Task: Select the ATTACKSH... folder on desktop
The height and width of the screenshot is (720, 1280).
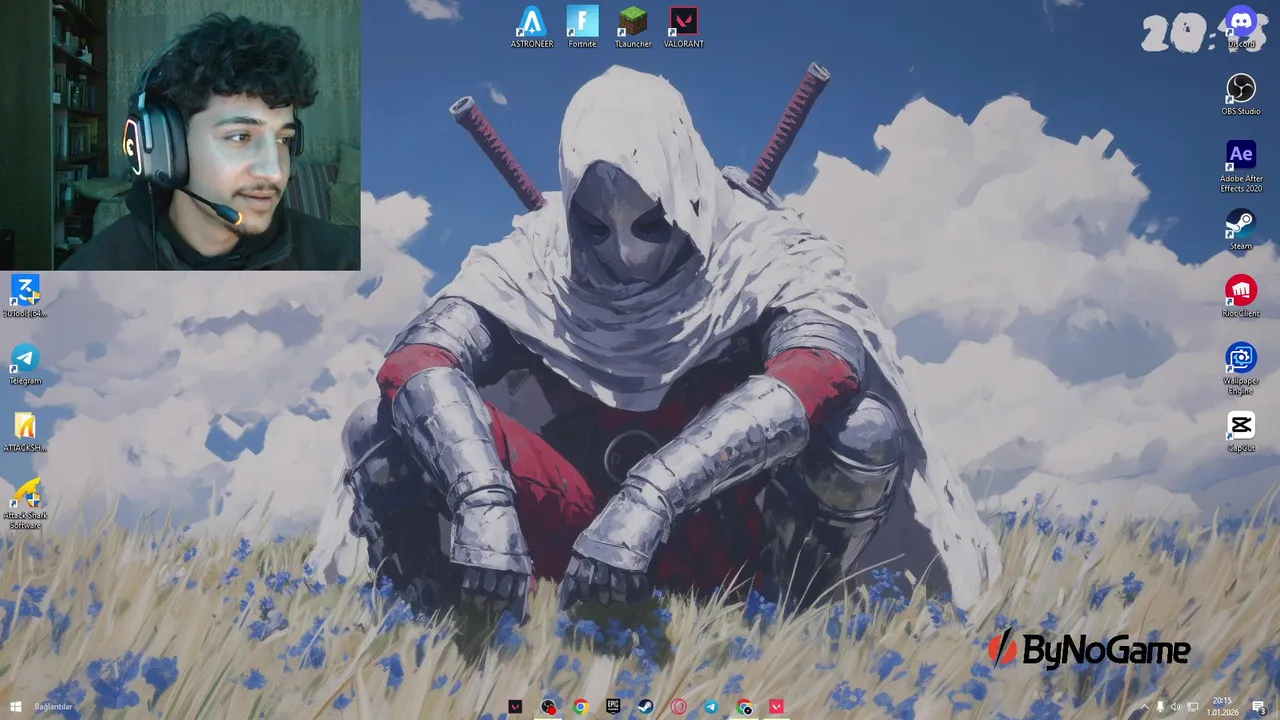Action: [25, 431]
